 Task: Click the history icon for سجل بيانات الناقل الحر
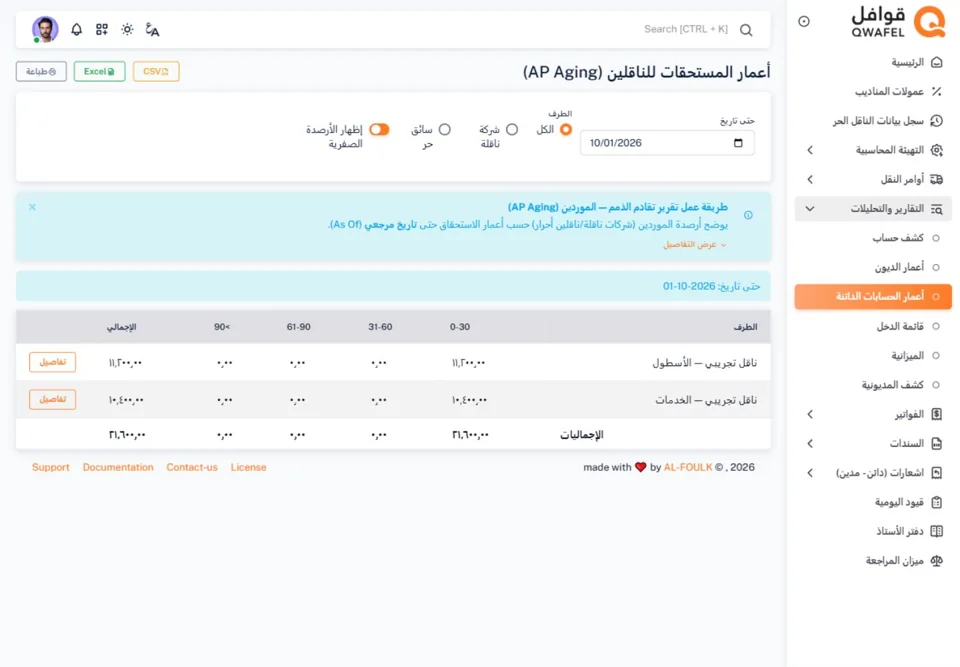coord(936,121)
